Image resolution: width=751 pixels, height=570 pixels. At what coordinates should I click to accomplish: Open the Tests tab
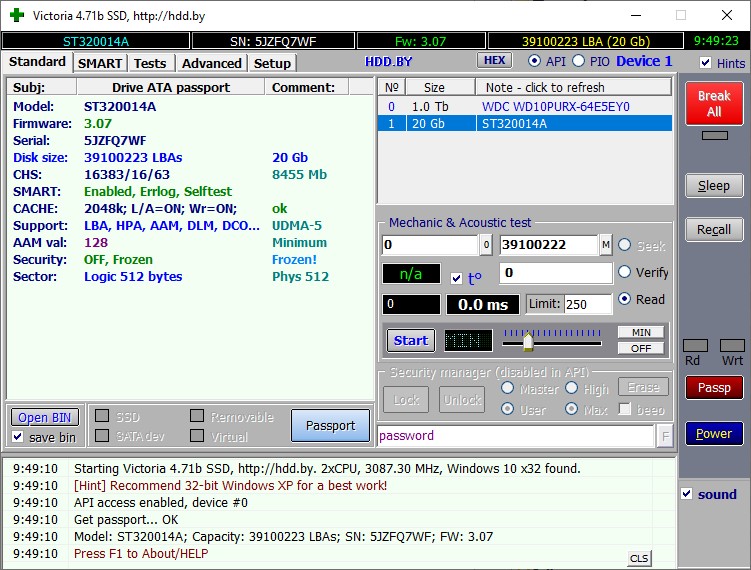pyautogui.click(x=150, y=63)
